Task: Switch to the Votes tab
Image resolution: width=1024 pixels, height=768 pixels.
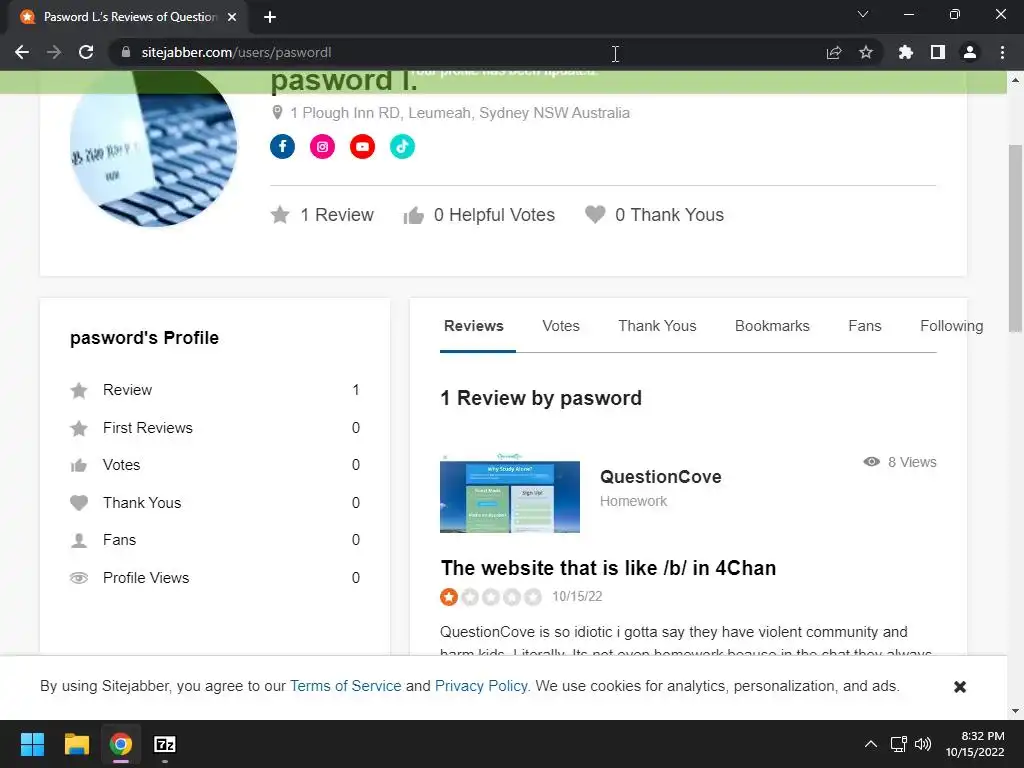Action: tap(561, 326)
